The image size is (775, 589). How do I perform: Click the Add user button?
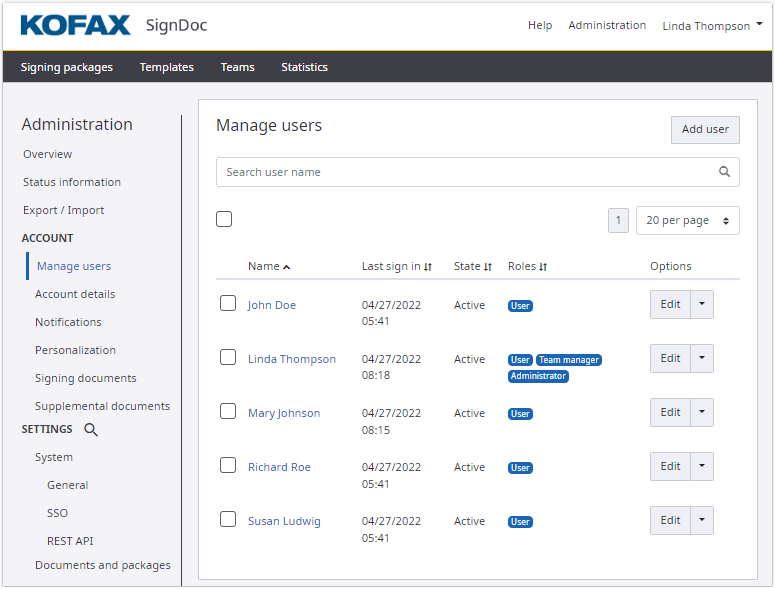point(705,130)
